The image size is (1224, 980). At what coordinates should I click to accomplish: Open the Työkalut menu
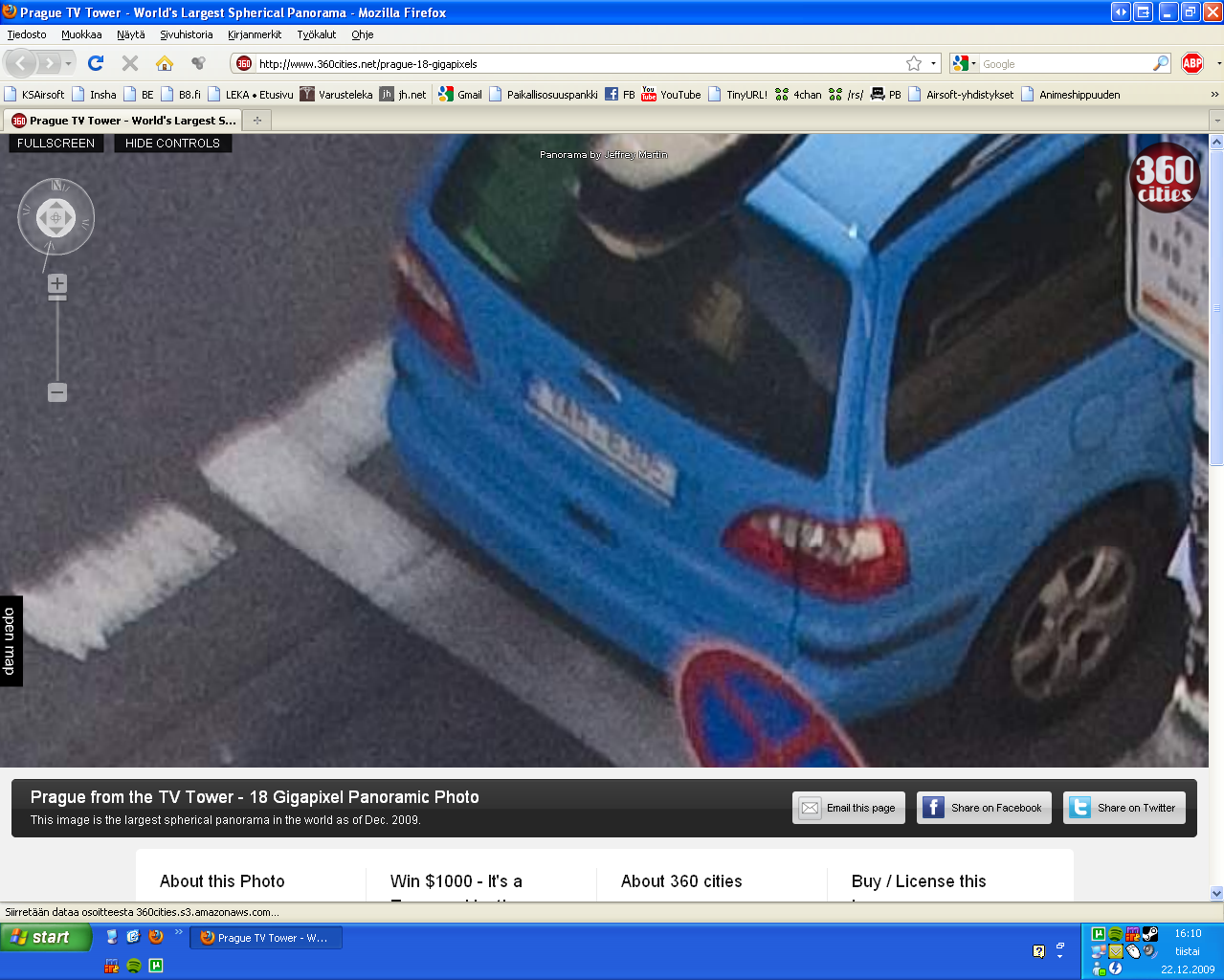[317, 34]
